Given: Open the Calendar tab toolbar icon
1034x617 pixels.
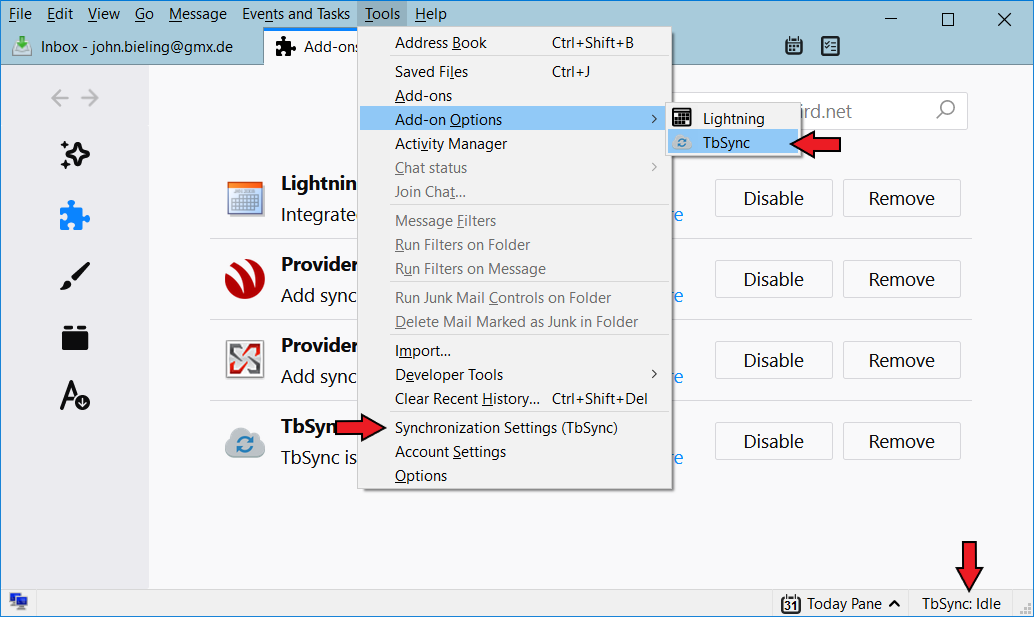Looking at the screenshot, I should click(x=793, y=45).
